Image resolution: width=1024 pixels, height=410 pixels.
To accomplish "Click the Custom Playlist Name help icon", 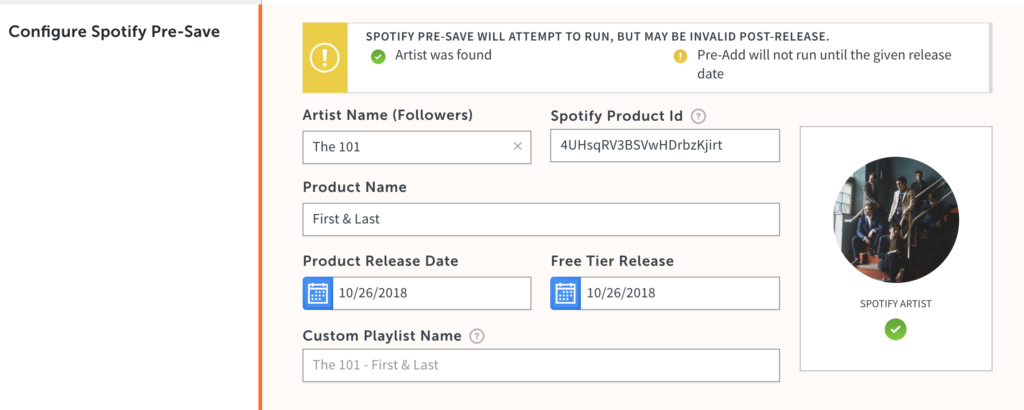I will (477, 336).
